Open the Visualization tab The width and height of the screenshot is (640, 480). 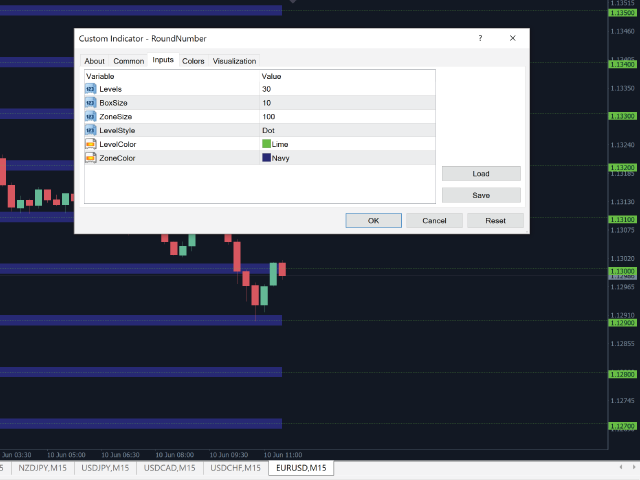[x=234, y=61]
